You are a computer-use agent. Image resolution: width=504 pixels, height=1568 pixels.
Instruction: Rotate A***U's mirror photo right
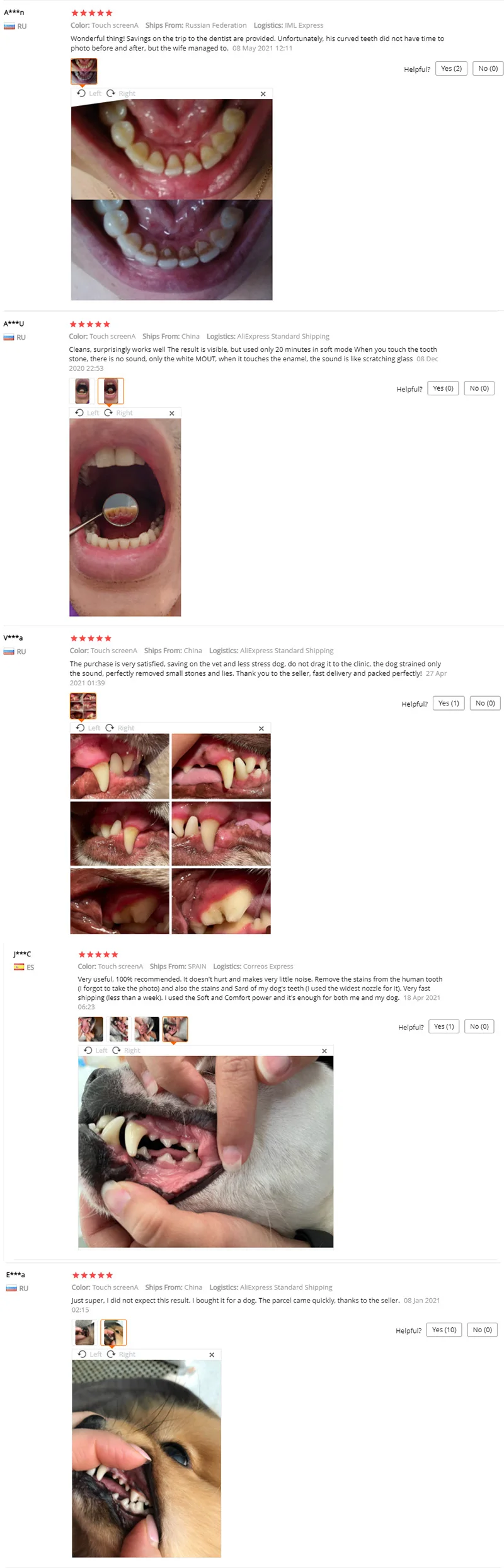118,413
